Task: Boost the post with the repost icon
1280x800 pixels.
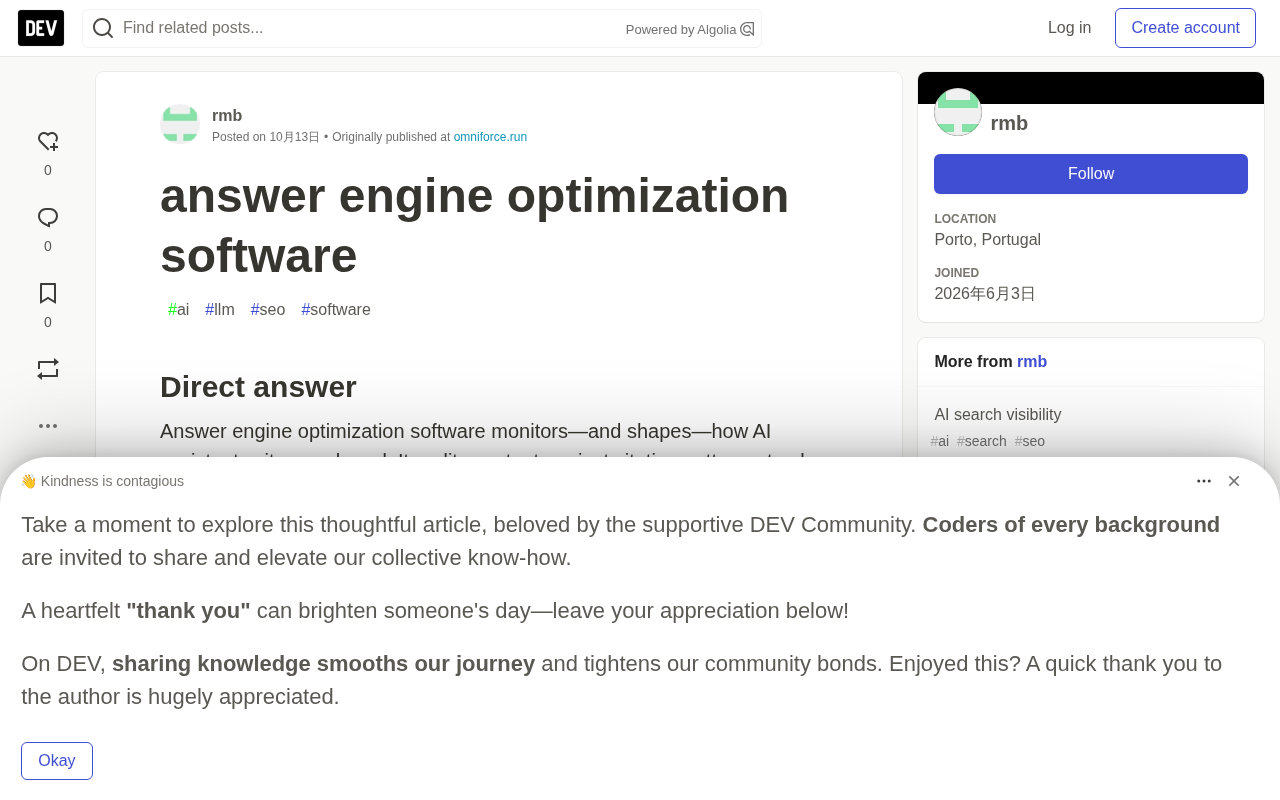Action: (x=48, y=369)
